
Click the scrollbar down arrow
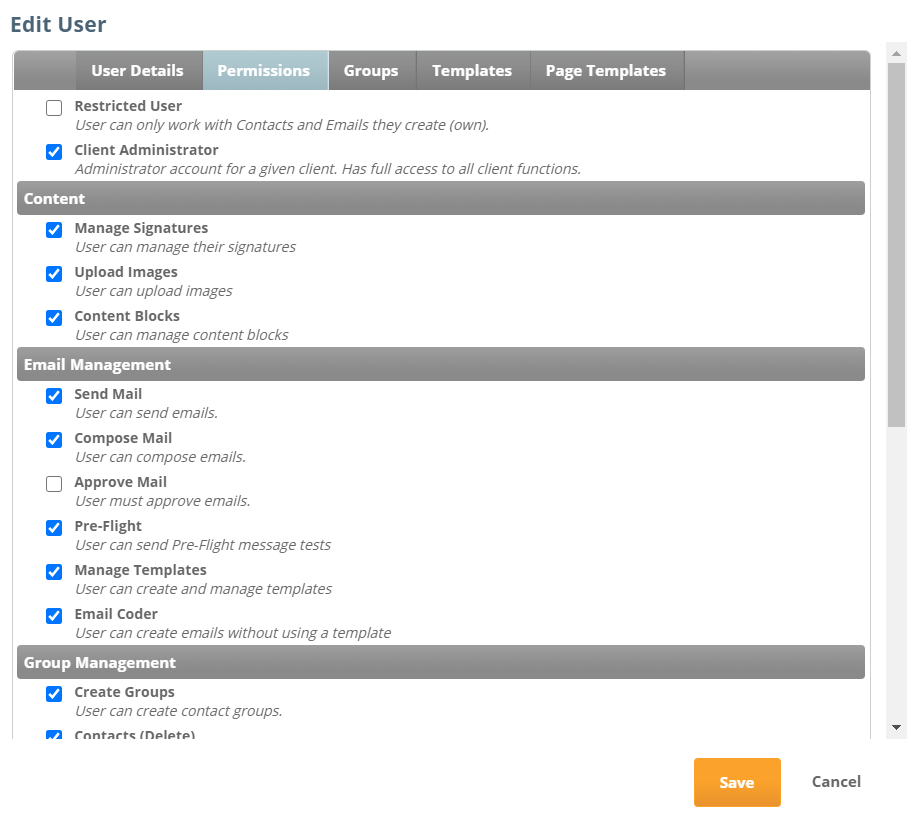(x=896, y=728)
